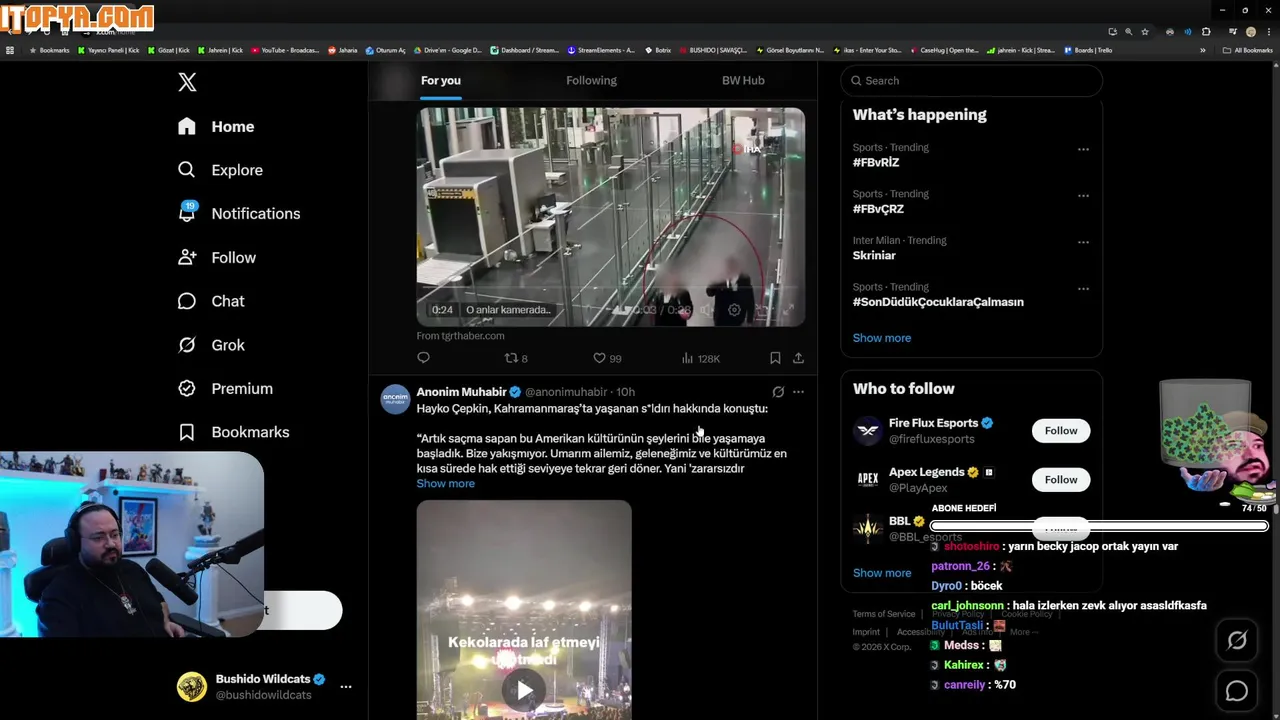Share the airport video post
Screen dimensions: 1280x720
(798, 358)
